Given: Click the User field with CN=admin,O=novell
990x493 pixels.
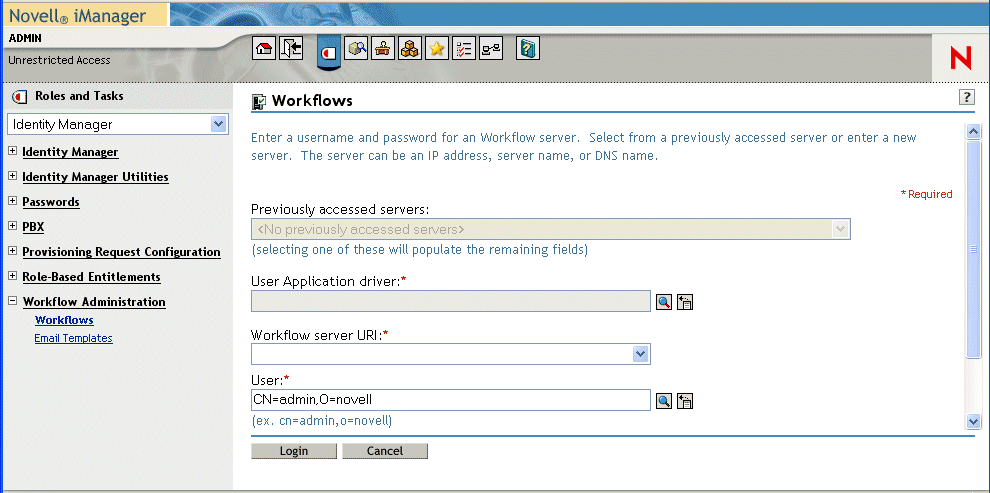Looking at the screenshot, I should point(451,400).
